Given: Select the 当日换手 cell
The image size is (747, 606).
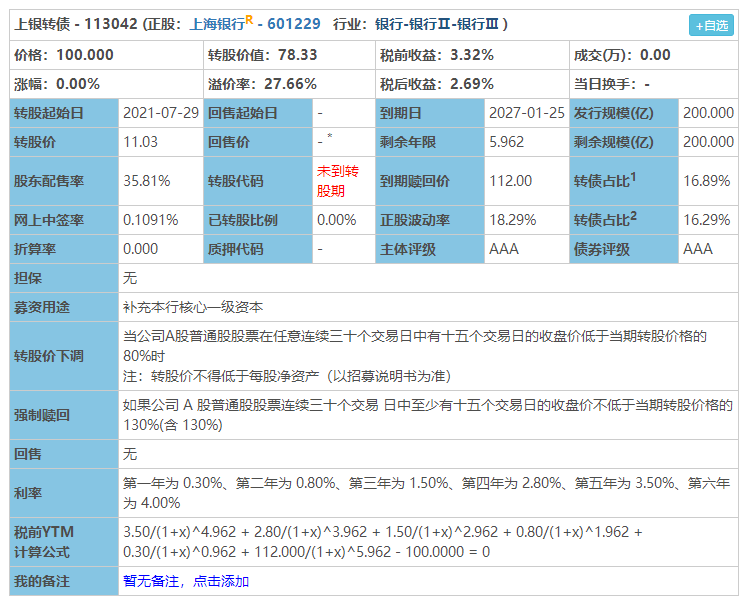Looking at the screenshot, I should [654, 84].
